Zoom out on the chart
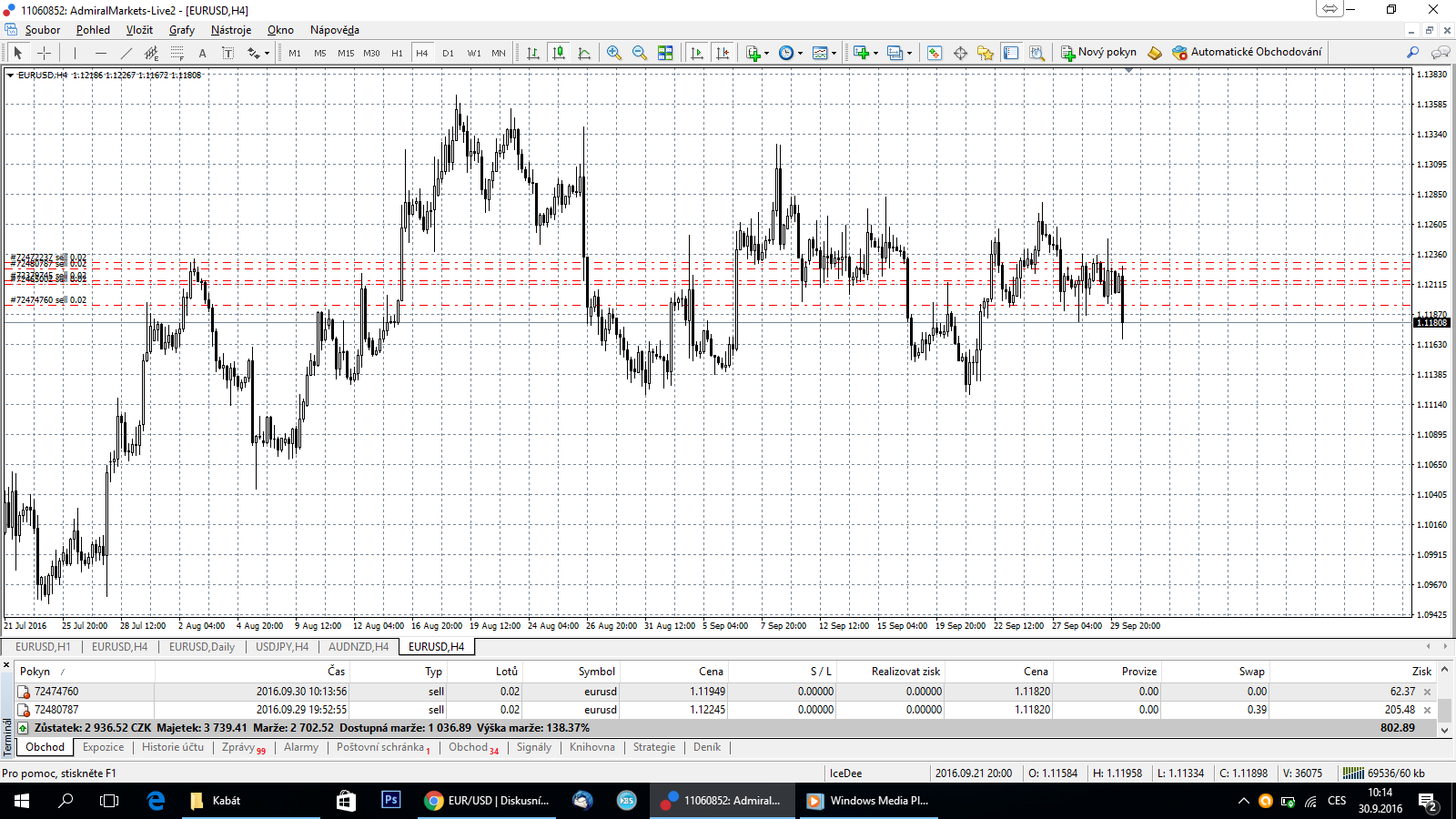This screenshot has width=1456, height=819. 640,53
